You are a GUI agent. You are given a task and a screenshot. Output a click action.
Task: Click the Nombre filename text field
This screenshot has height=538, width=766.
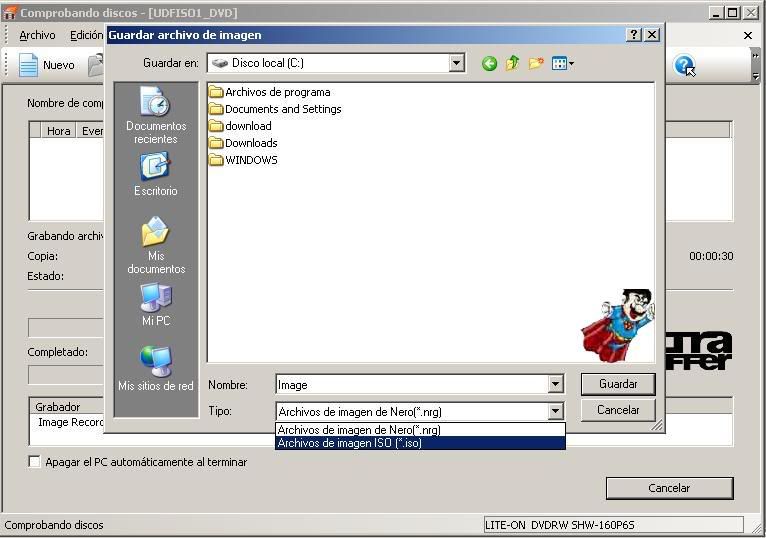point(412,385)
